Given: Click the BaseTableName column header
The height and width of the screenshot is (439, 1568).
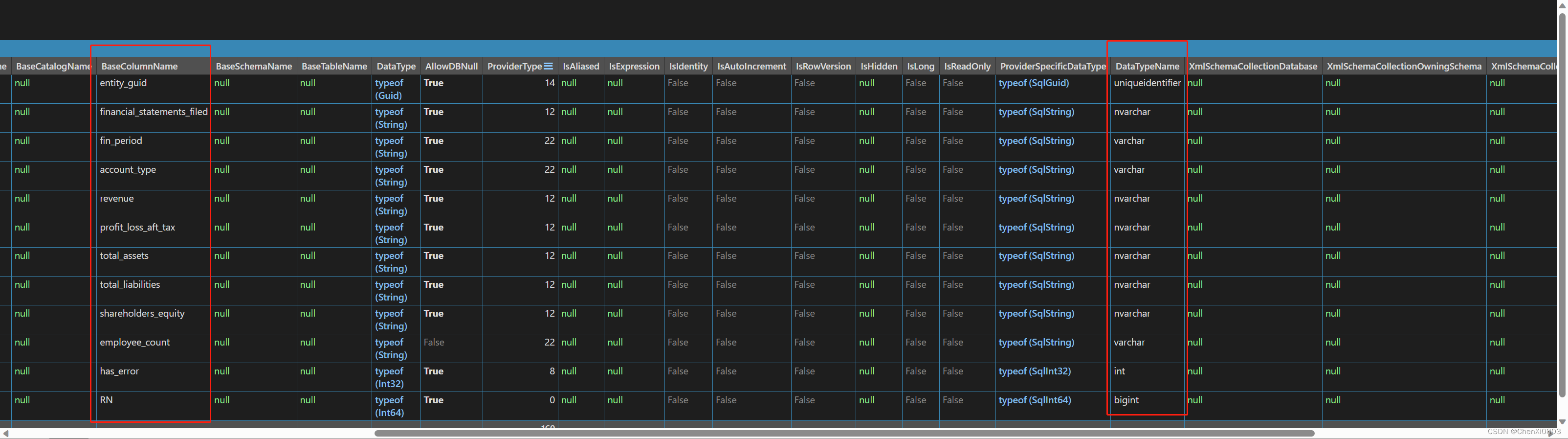Looking at the screenshot, I should pyautogui.click(x=334, y=67).
